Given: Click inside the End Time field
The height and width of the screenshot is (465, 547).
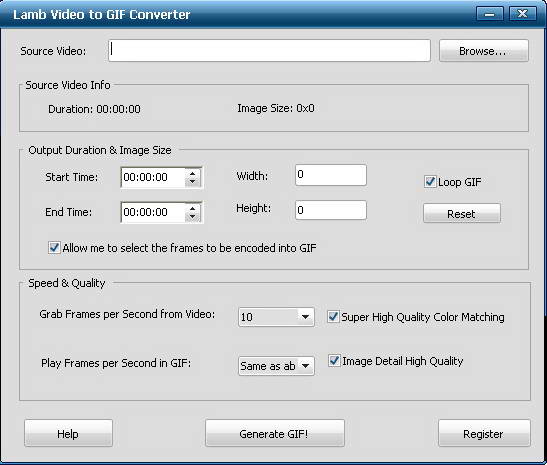Looking at the screenshot, I should click(x=153, y=212).
